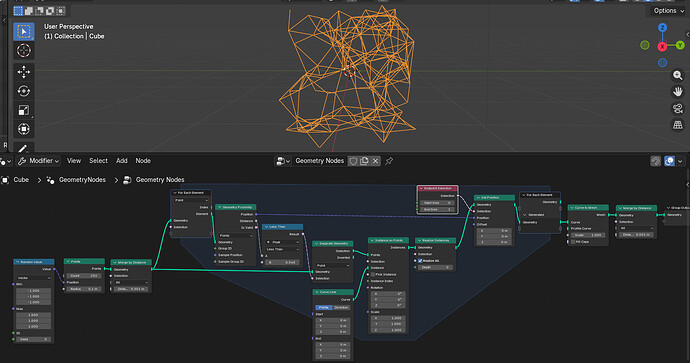Click the red X axis gizmo

tap(662, 46)
